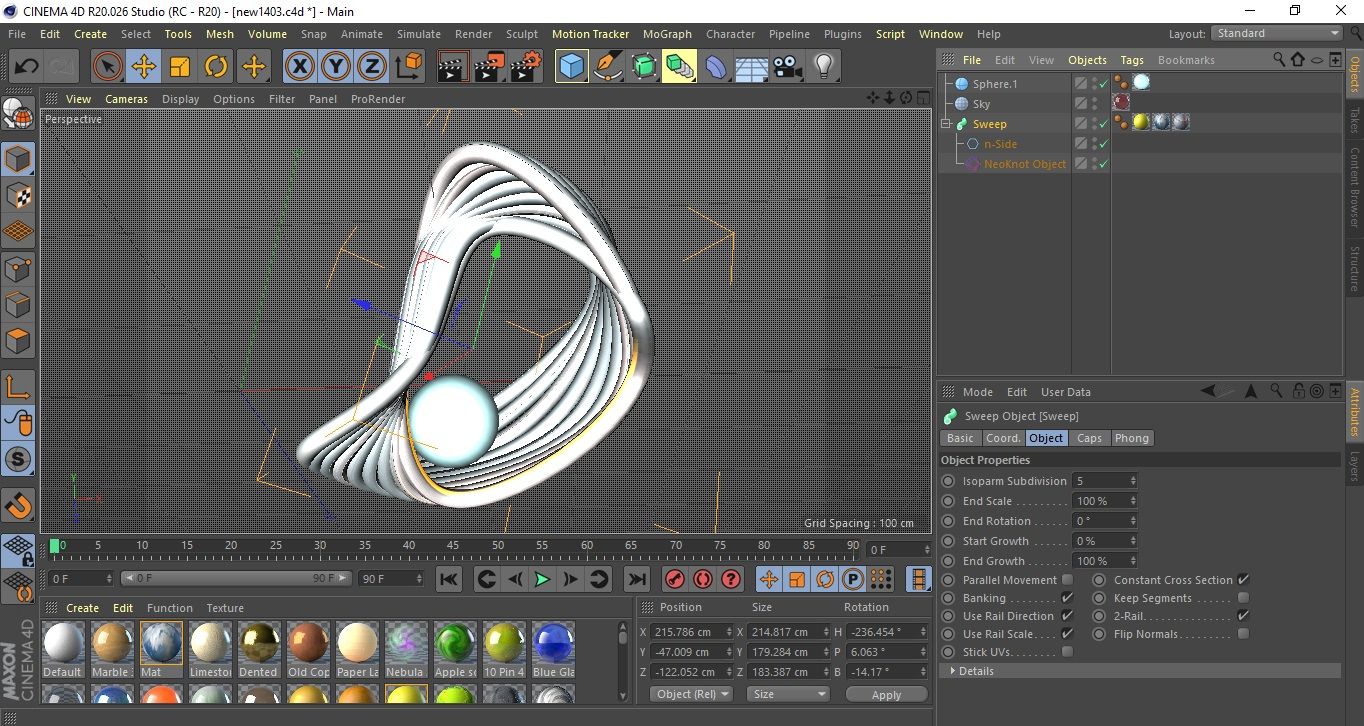Add a Cube primitive object

click(x=571, y=67)
